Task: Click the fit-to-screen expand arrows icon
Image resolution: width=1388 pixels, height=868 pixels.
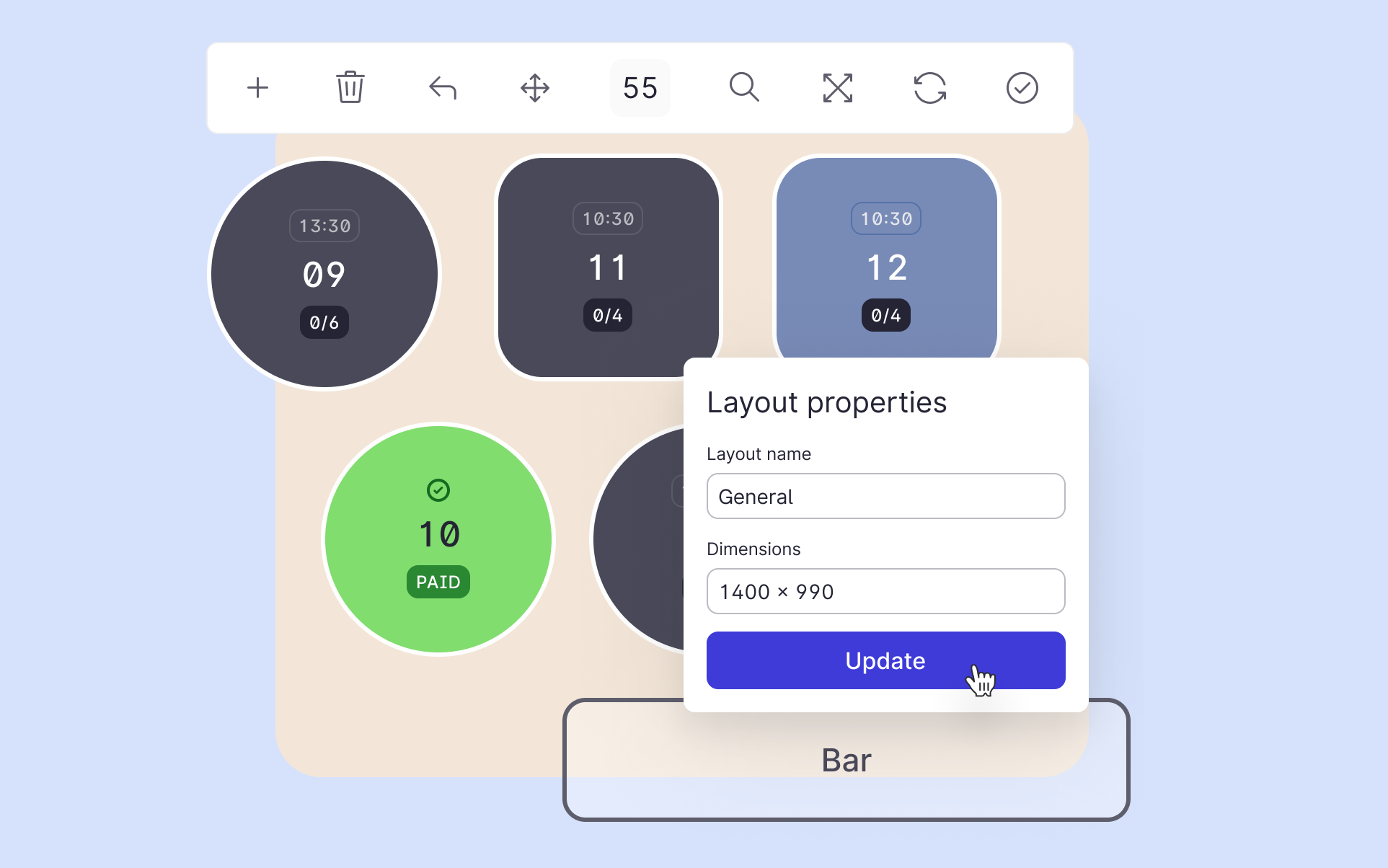Action: pos(837,88)
